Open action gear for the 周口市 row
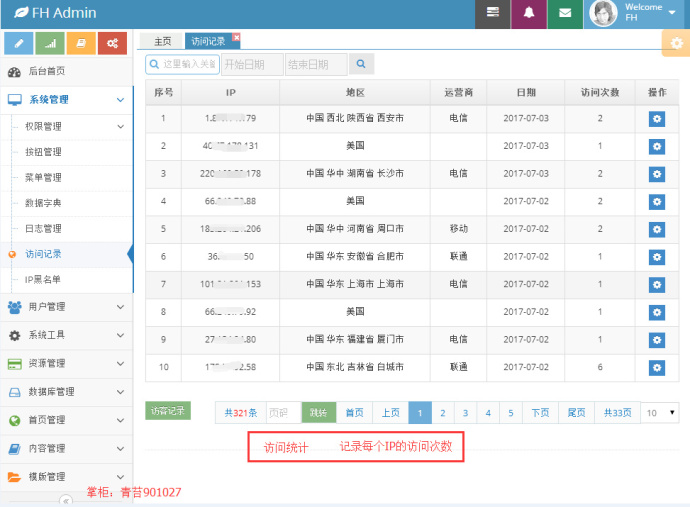Screen dimensions: 690x507 click(657, 229)
